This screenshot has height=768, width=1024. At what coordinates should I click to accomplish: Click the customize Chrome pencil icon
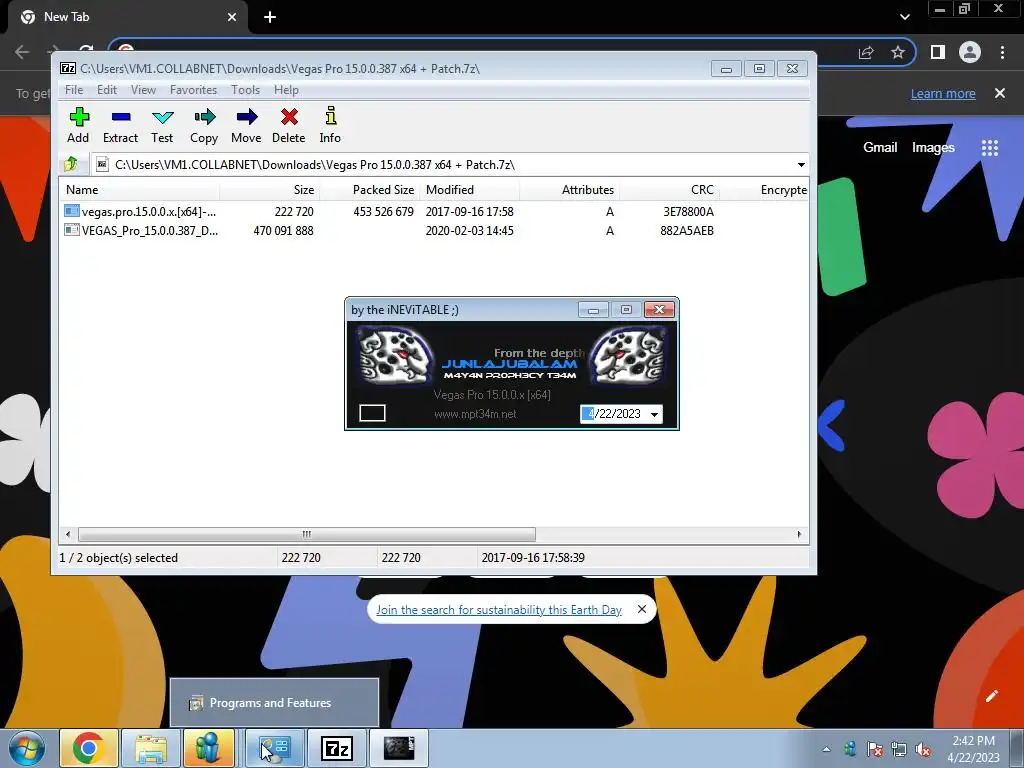click(991, 696)
